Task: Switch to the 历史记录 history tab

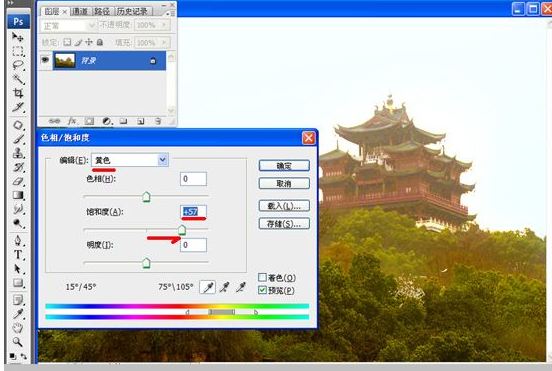Action: click(132, 11)
